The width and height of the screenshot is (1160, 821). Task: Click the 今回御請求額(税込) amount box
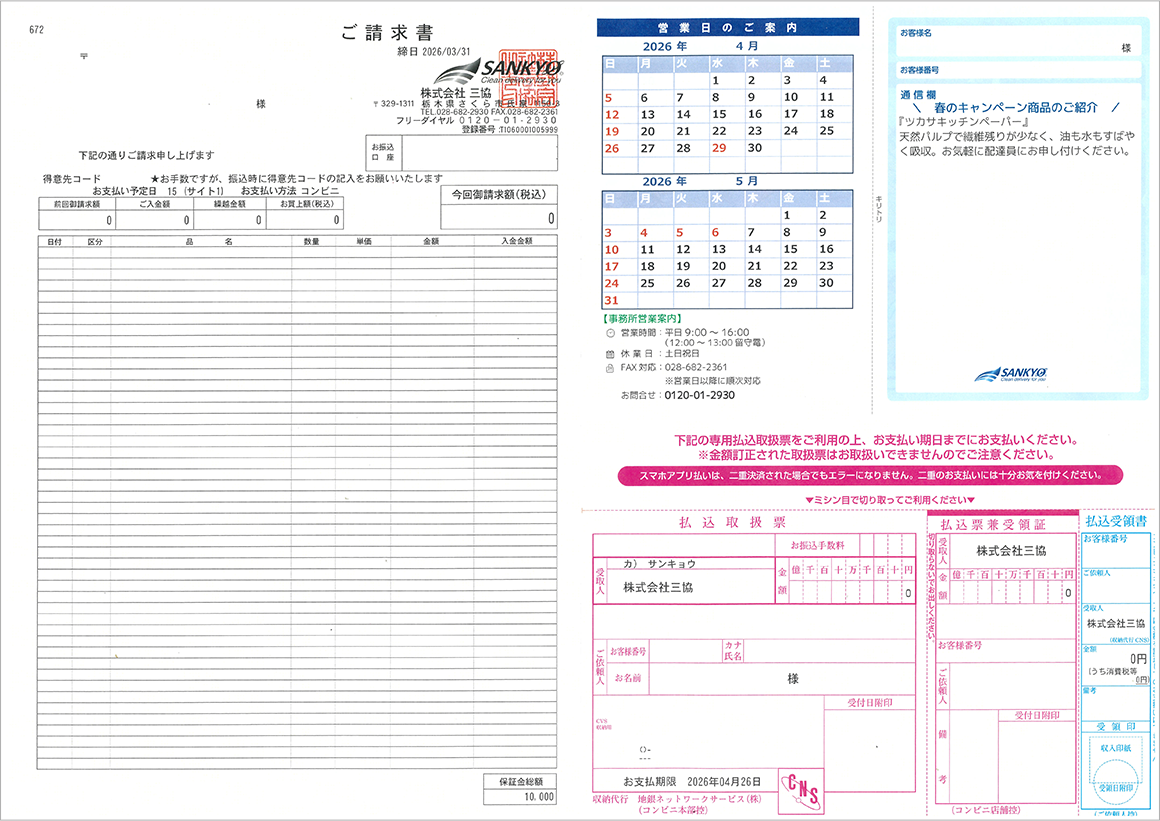click(499, 207)
